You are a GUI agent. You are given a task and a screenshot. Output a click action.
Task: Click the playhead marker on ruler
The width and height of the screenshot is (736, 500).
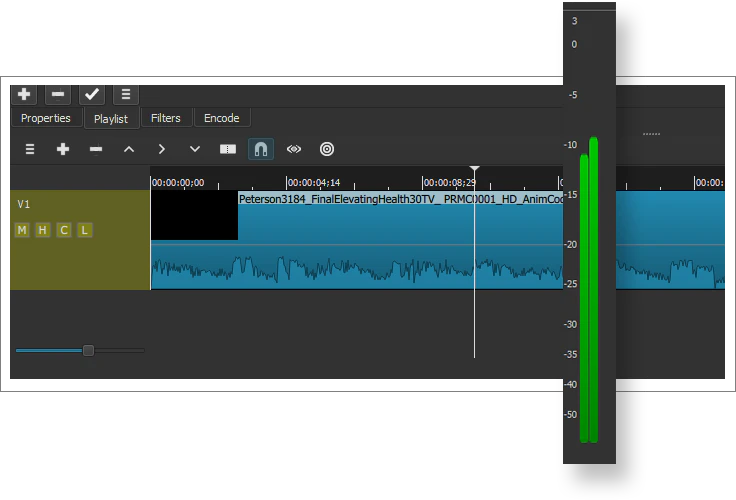[x=475, y=169]
